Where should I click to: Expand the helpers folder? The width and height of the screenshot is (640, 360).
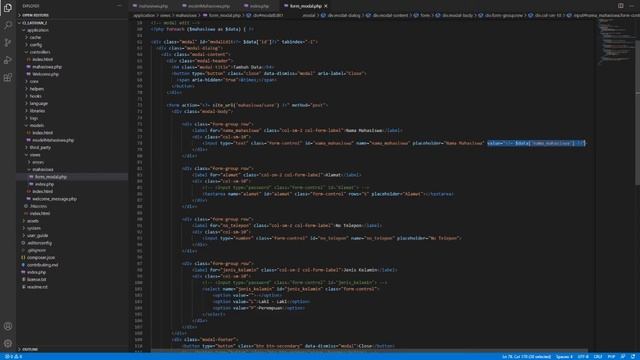tap(36, 89)
